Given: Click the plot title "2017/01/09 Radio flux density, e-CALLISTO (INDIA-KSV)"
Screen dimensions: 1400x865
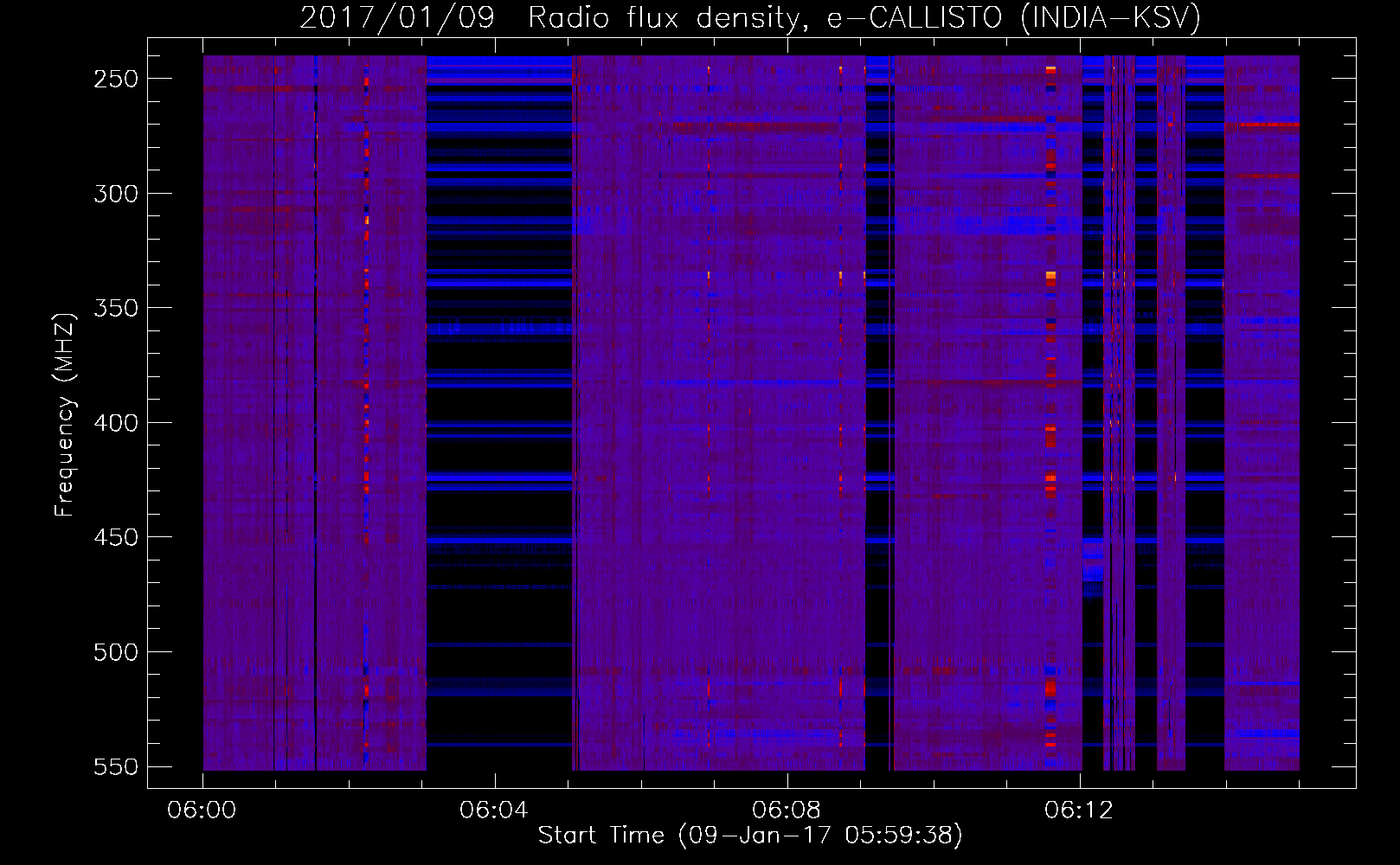Looking at the screenshot, I should (750, 17).
